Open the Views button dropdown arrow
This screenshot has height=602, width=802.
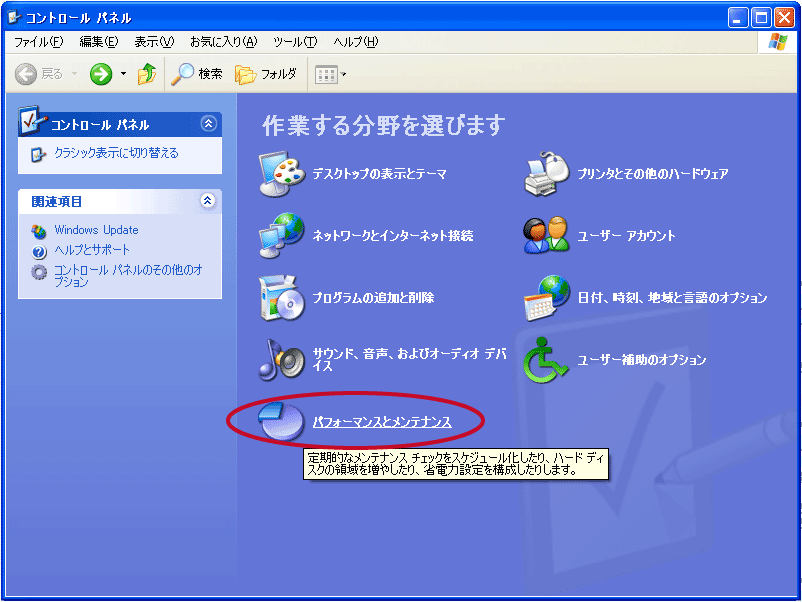tap(343, 75)
